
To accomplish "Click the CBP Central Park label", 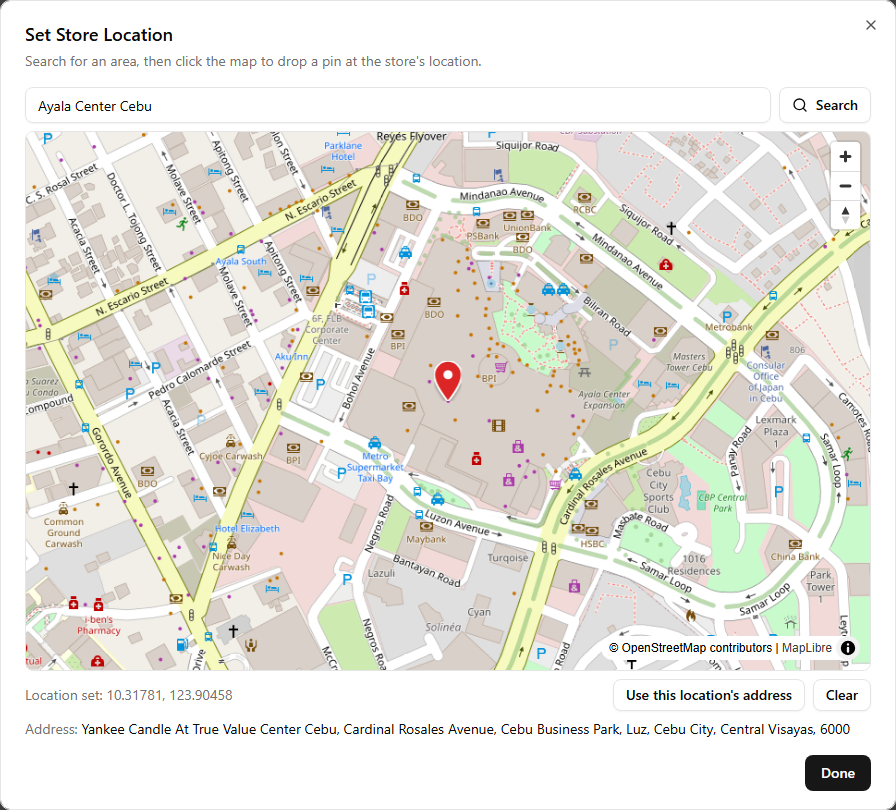I will [722, 503].
